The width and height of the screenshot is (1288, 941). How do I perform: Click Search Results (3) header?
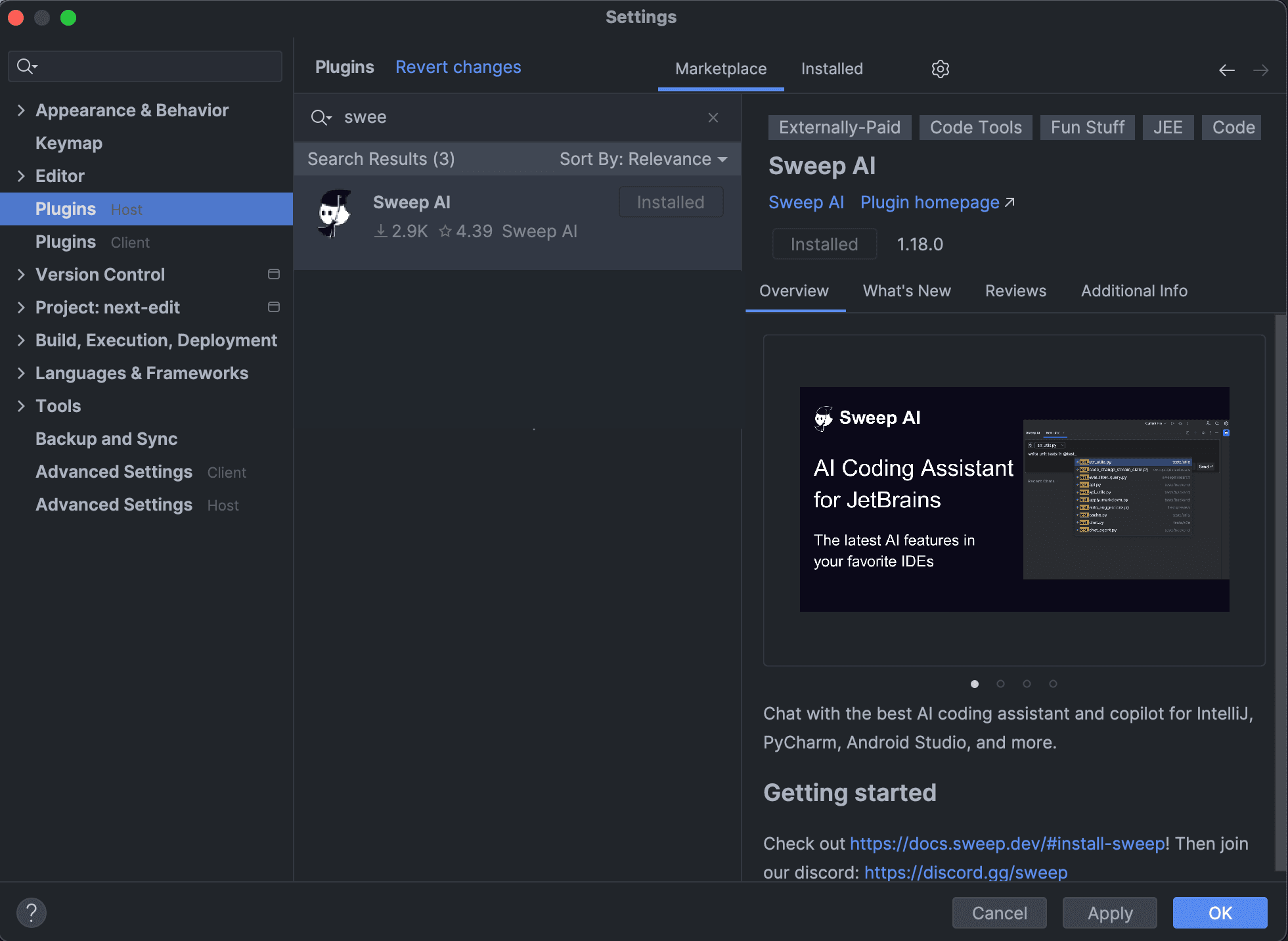[381, 159]
